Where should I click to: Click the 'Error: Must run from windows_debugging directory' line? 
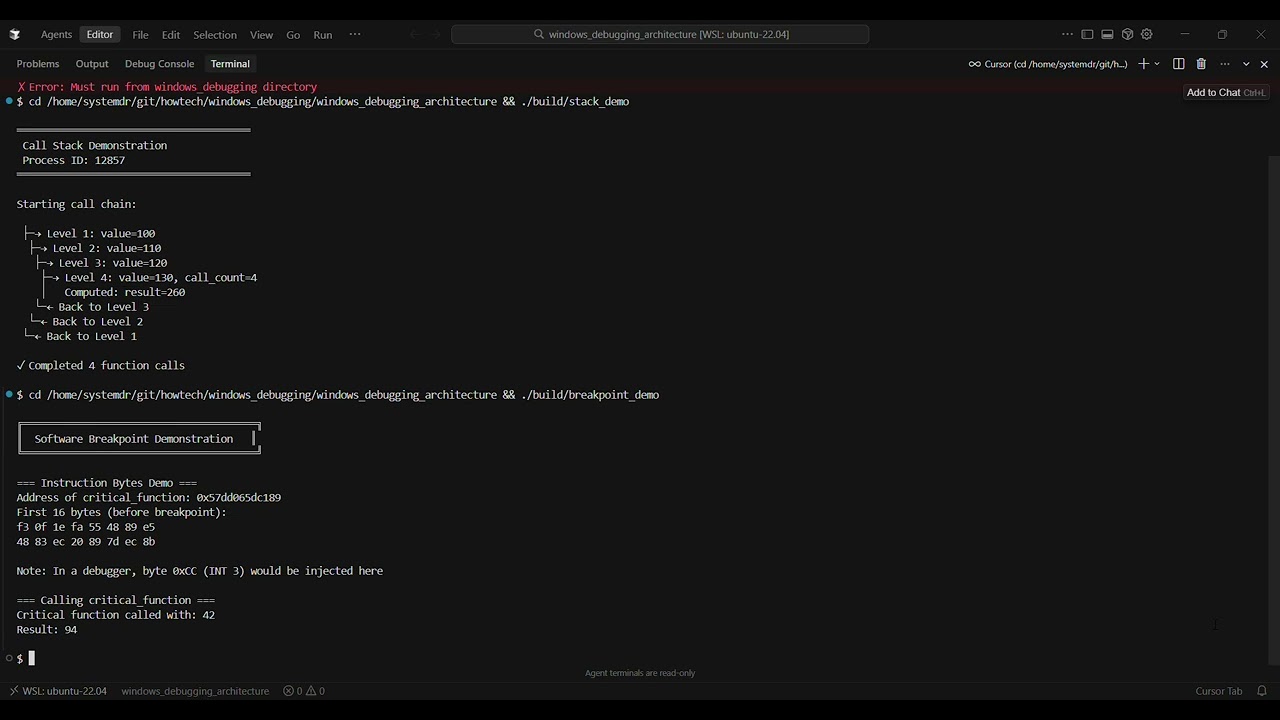coord(166,87)
